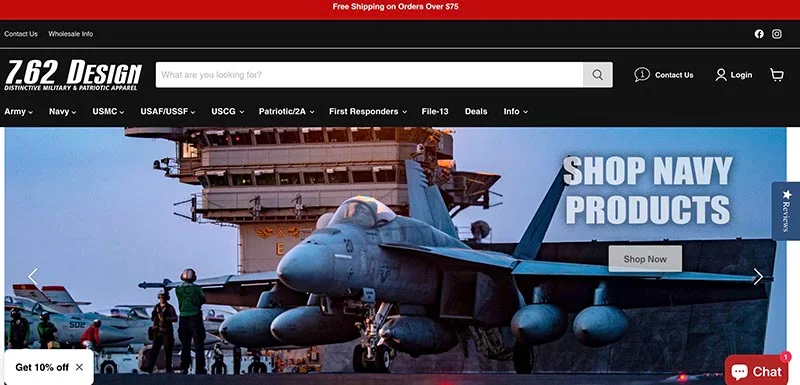800x385 pixels.
Task: Click the Free Shipping announcement banner
Action: point(395,7)
